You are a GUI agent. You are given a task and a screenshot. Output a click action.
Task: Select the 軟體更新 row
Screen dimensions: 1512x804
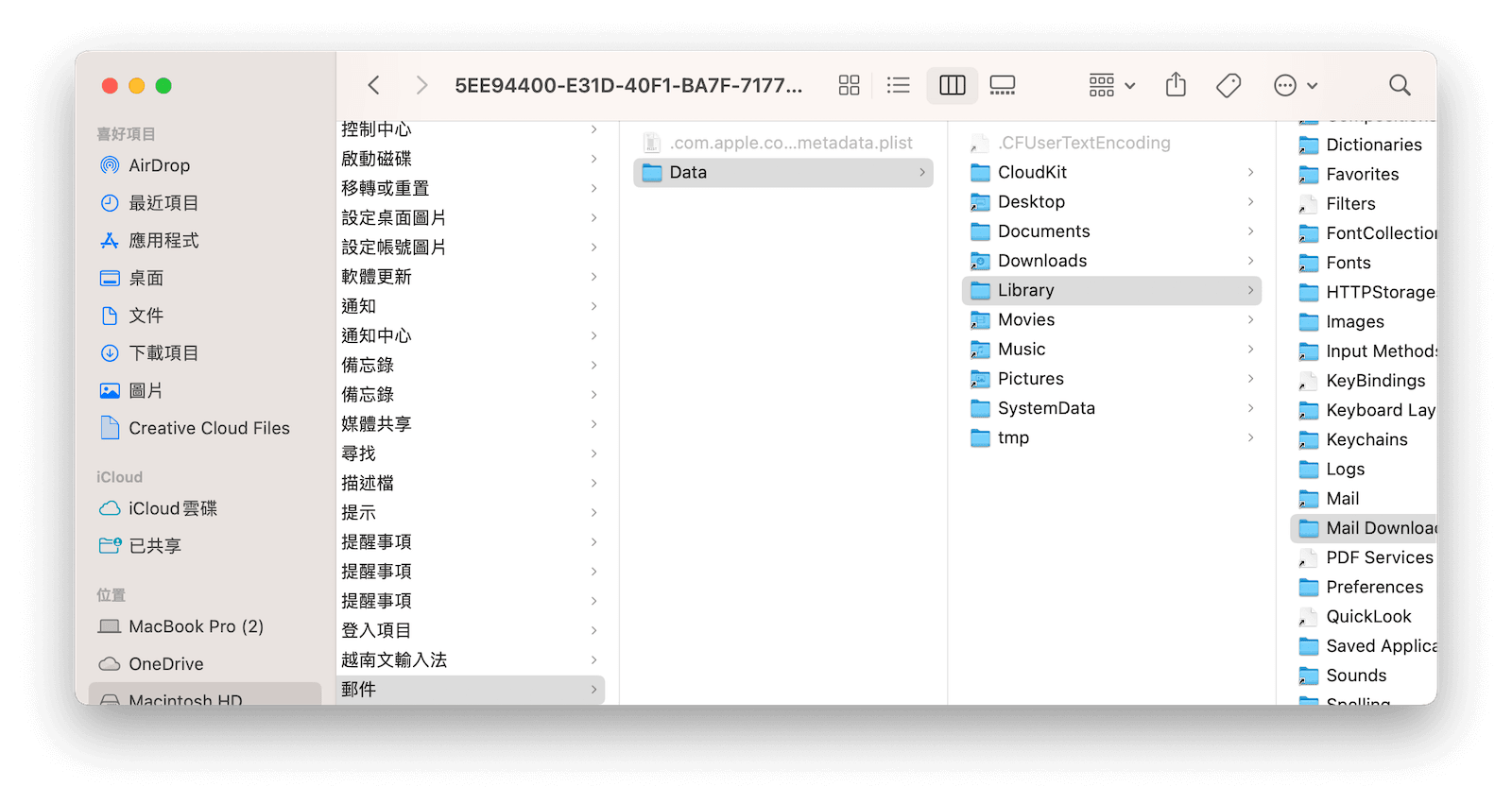[x=470, y=277]
